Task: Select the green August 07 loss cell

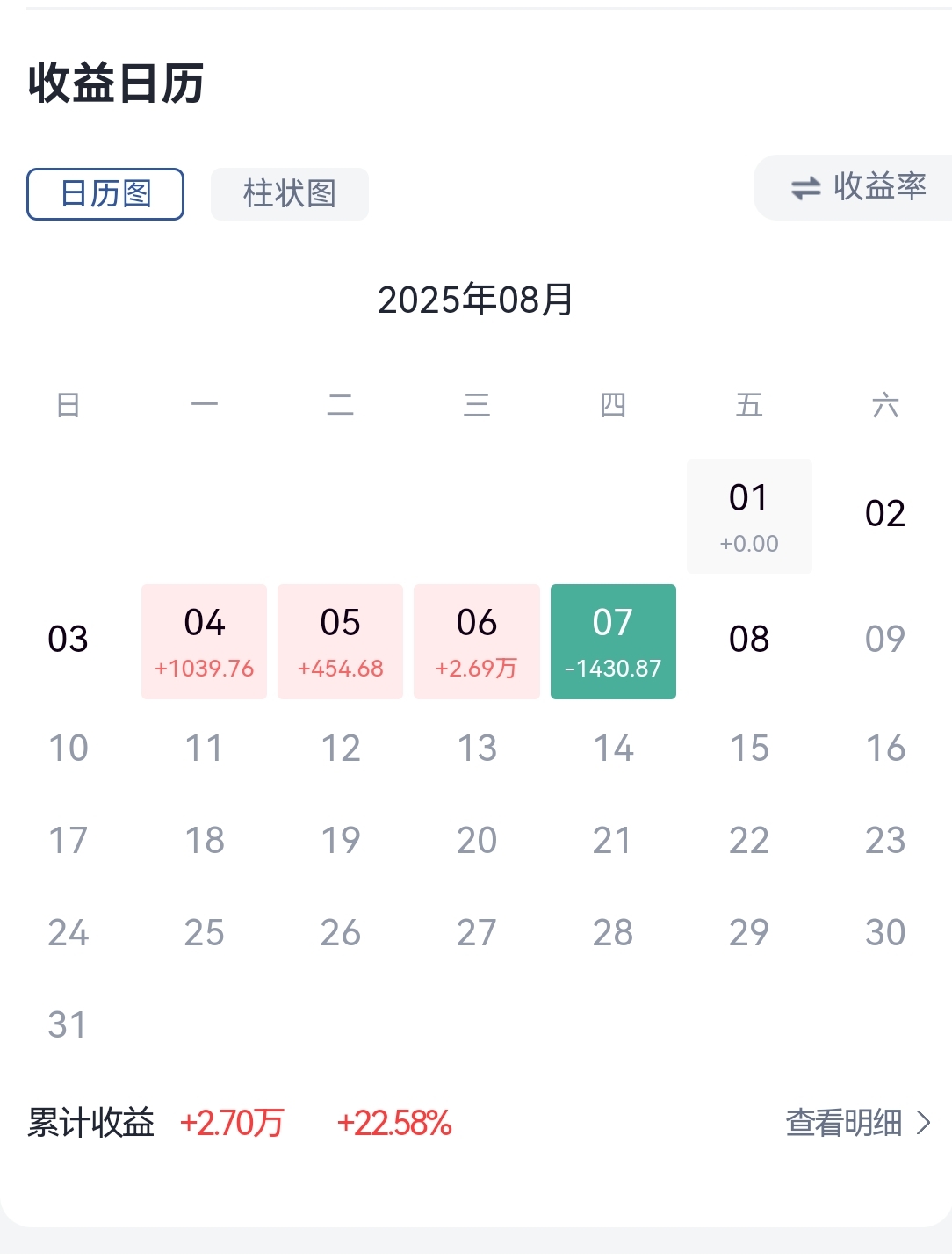Action: [x=613, y=642]
